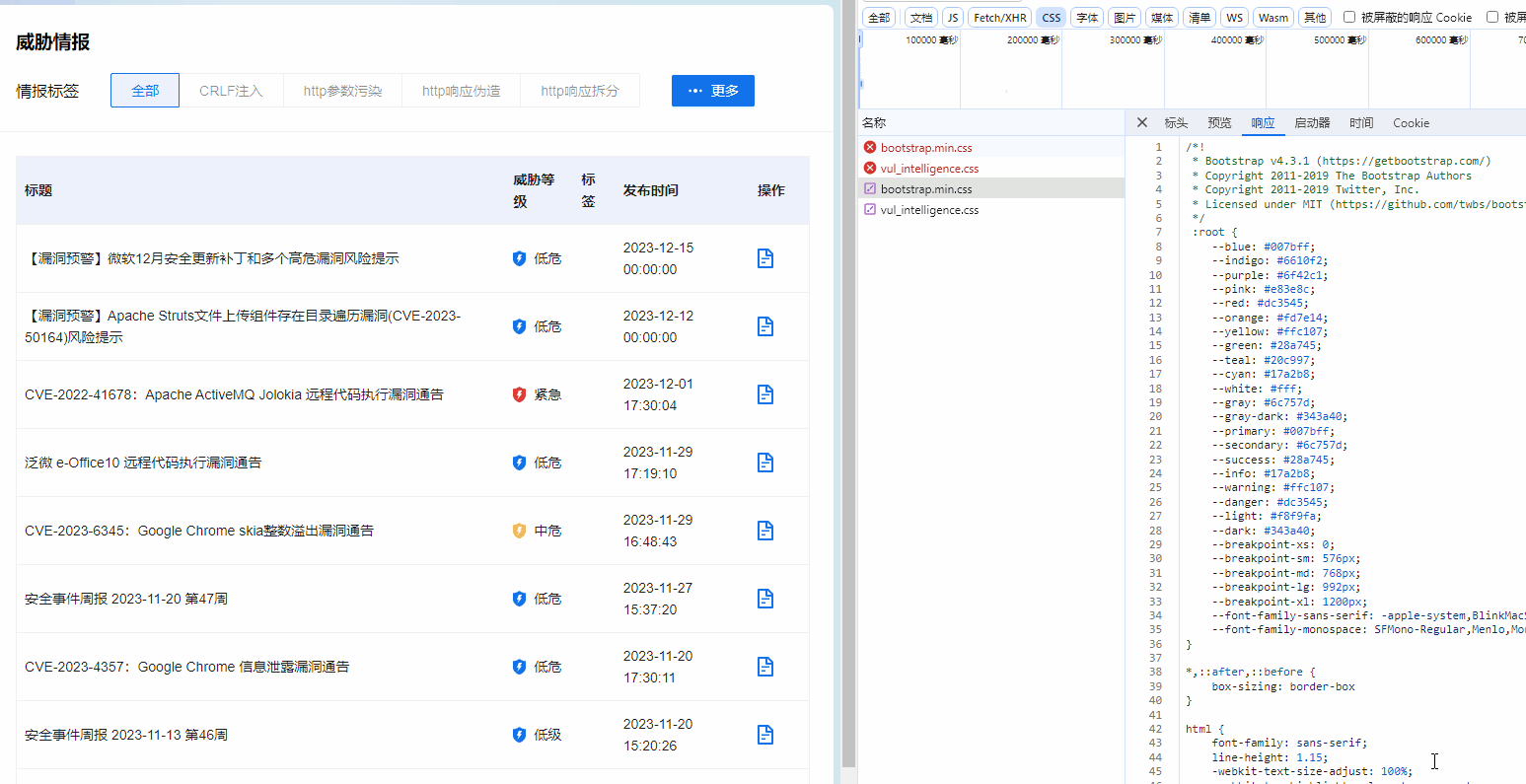Open the document icon for 泛微 e-Office10 通告
Viewport: 1526px width, 784px height.
(765, 462)
